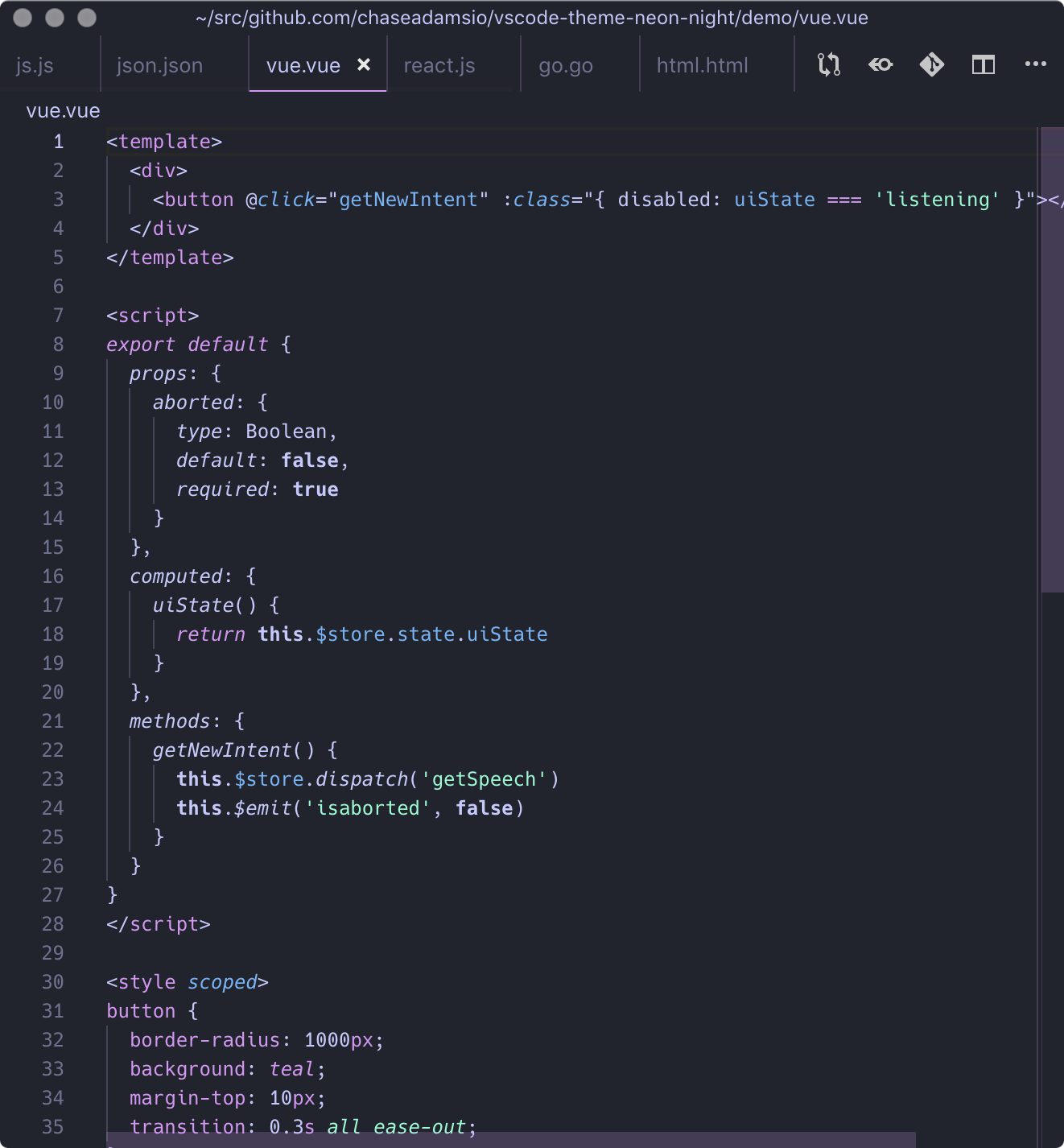Click the "methods" key on line 21

click(170, 721)
